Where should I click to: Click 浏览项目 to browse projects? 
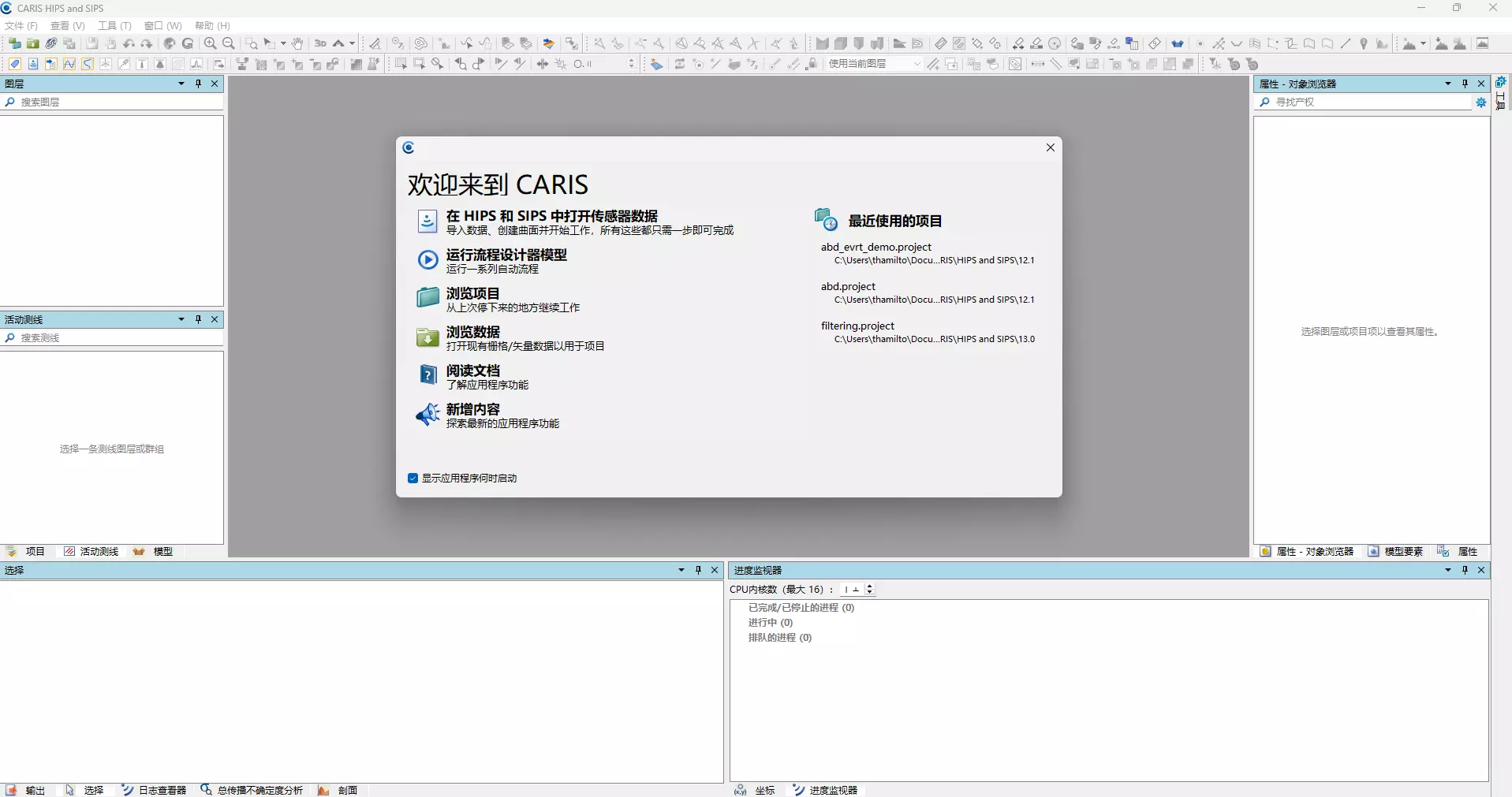click(472, 294)
